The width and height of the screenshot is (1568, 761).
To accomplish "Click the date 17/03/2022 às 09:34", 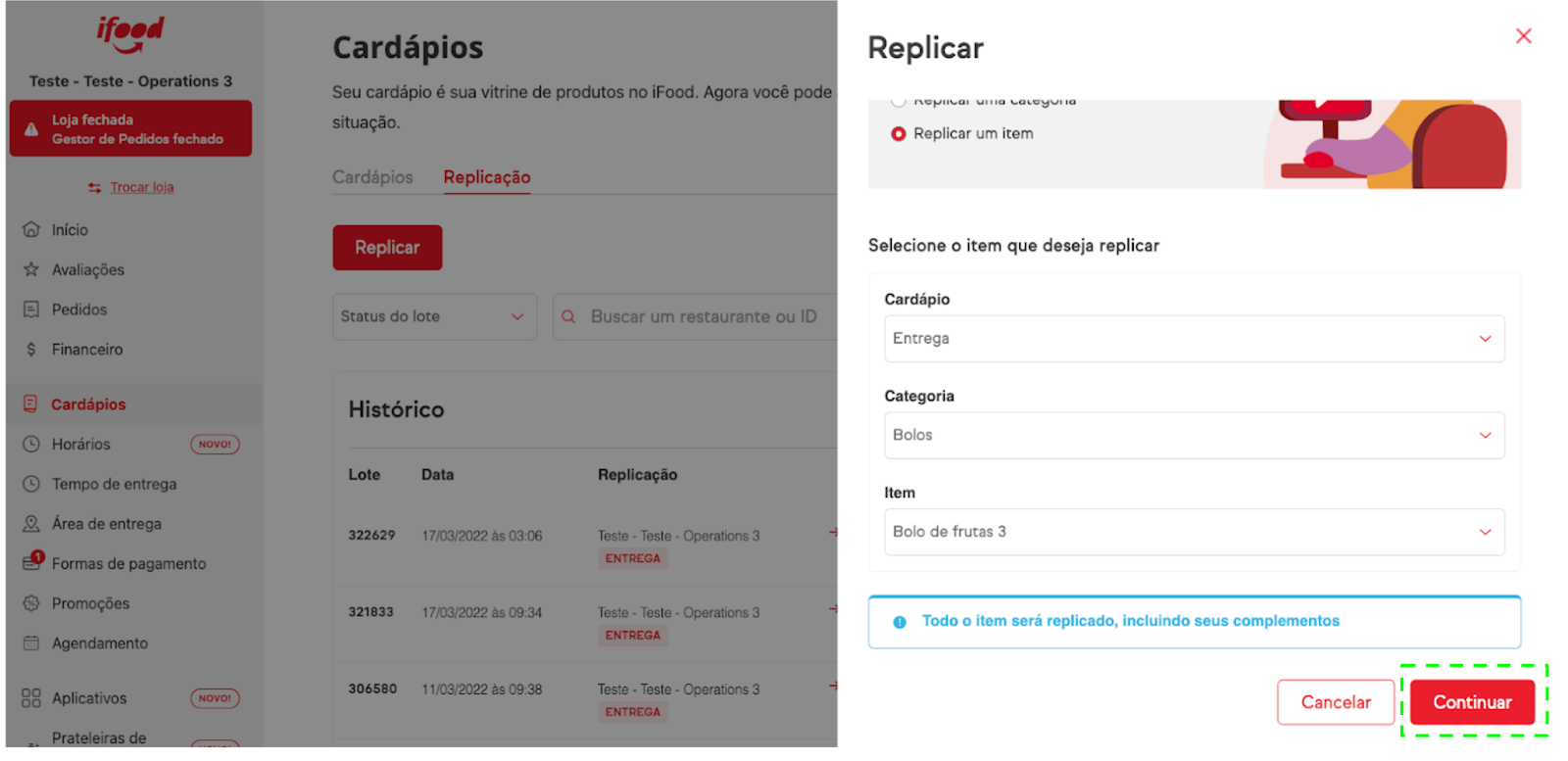I will click(481, 613).
